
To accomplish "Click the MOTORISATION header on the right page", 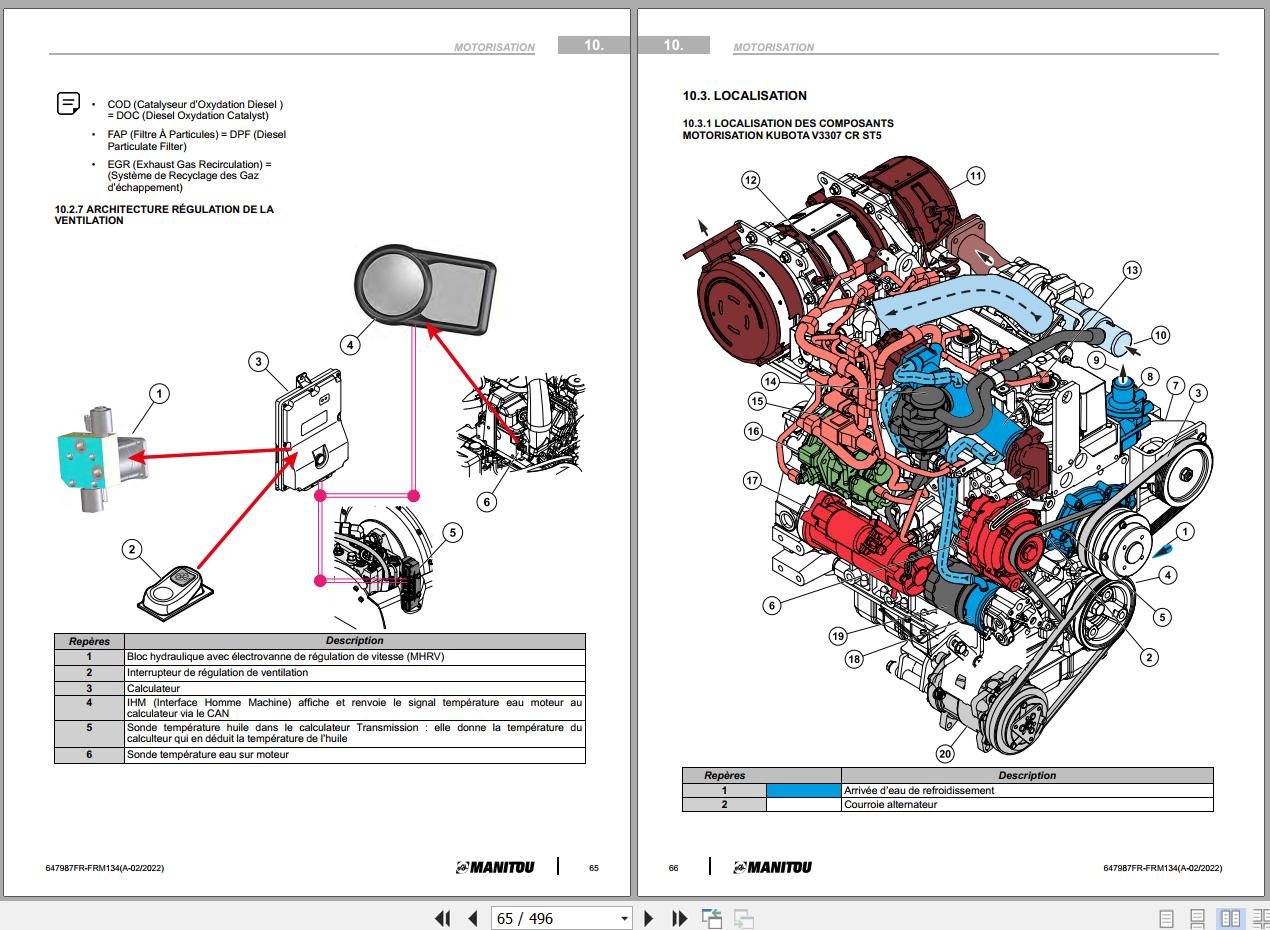I will coord(774,47).
